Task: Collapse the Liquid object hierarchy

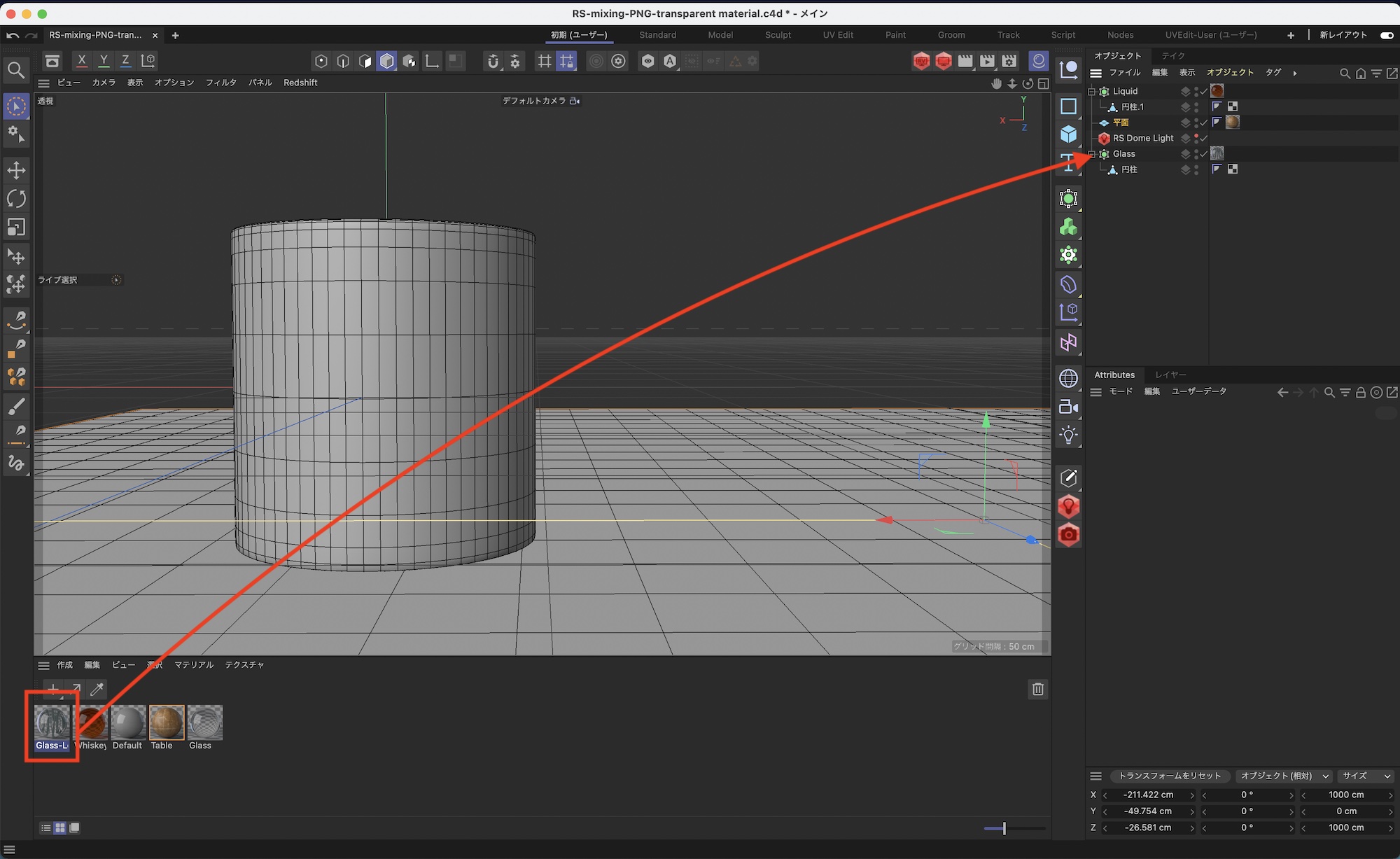Action: [x=1091, y=91]
